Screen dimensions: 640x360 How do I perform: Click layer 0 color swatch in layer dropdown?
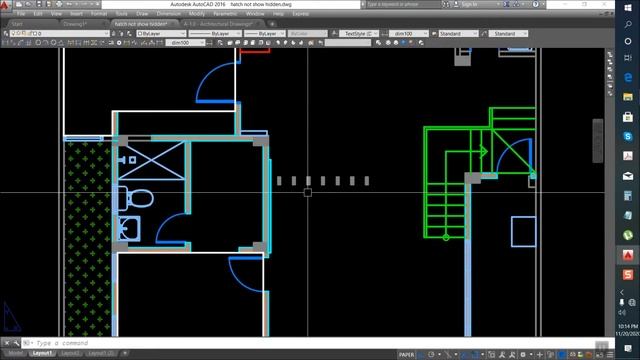click(x=34, y=33)
